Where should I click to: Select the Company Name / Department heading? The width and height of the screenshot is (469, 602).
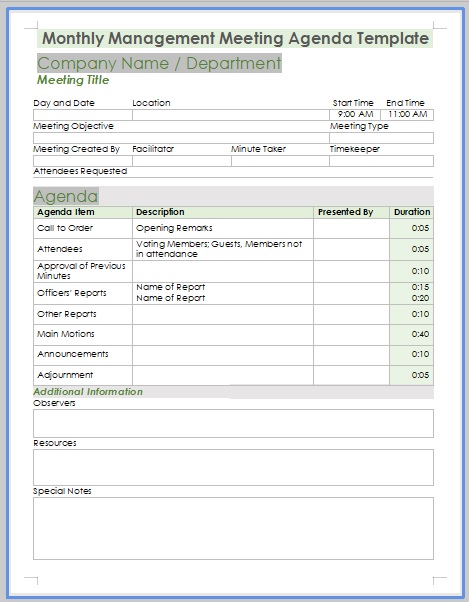coord(159,63)
